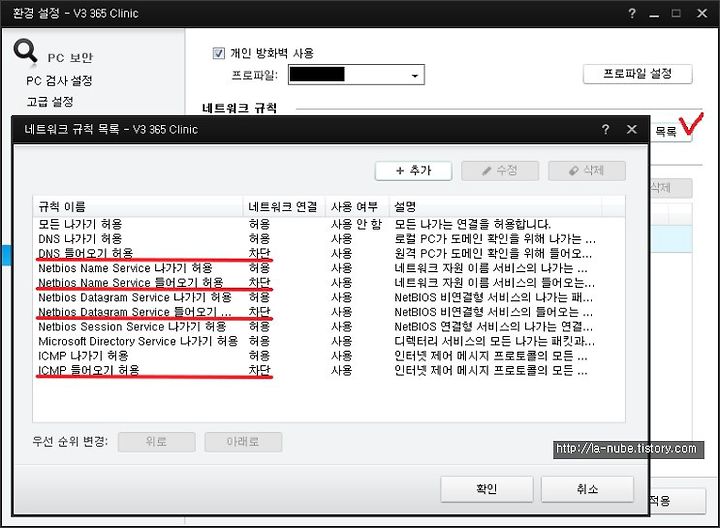This screenshot has height=528, width=720.
Task: Sort by 설명 column header
Action: (x=495, y=207)
